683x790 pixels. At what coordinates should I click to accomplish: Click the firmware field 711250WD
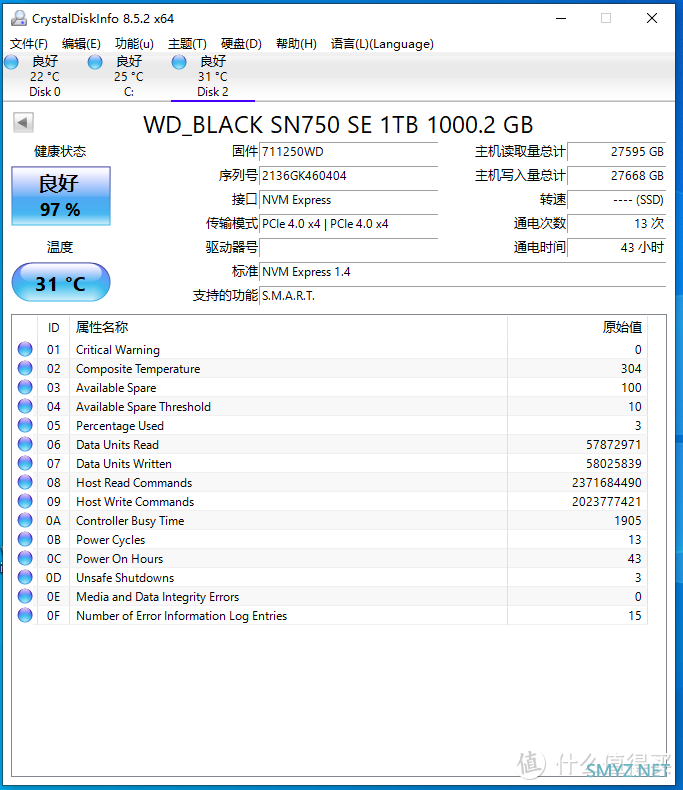(x=349, y=152)
